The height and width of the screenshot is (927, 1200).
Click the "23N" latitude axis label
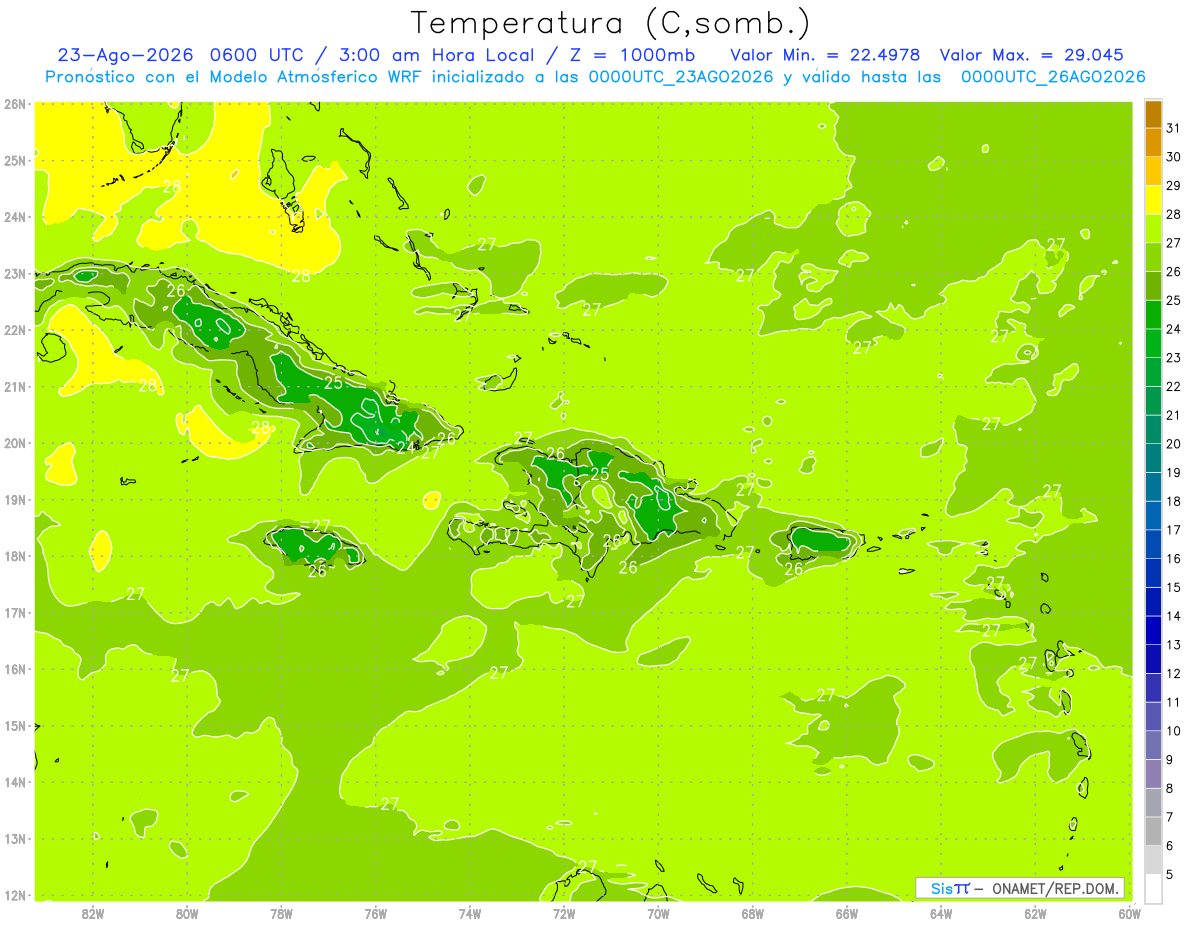[x=15, y=273]
